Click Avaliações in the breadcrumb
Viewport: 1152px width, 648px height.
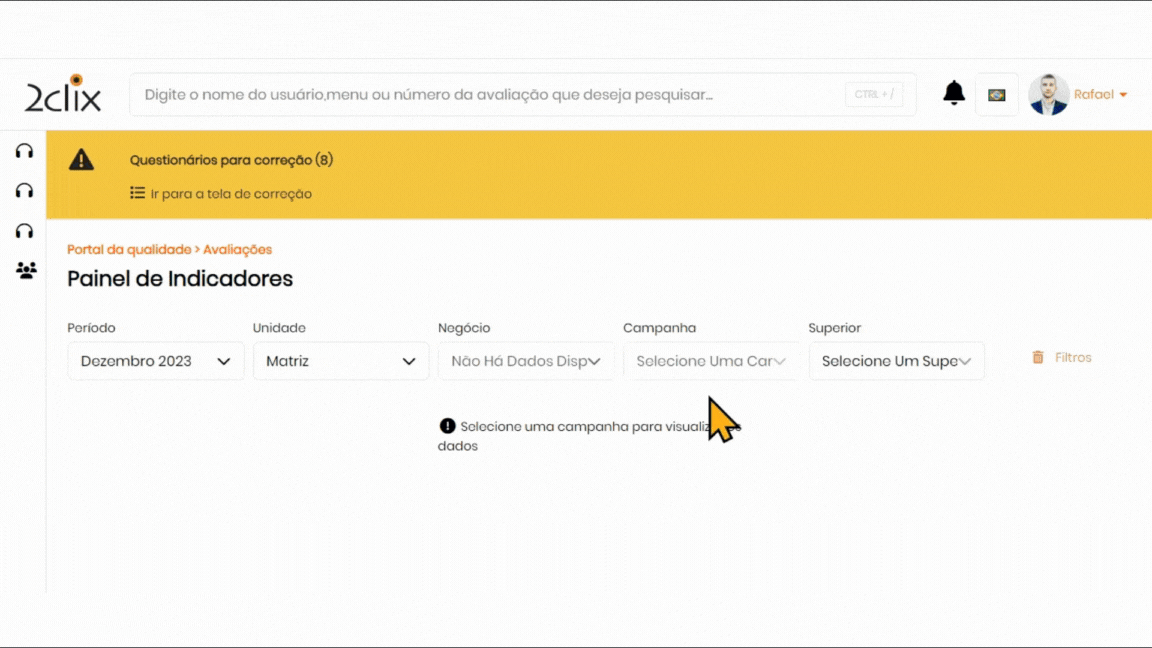(x=237, y=250)
